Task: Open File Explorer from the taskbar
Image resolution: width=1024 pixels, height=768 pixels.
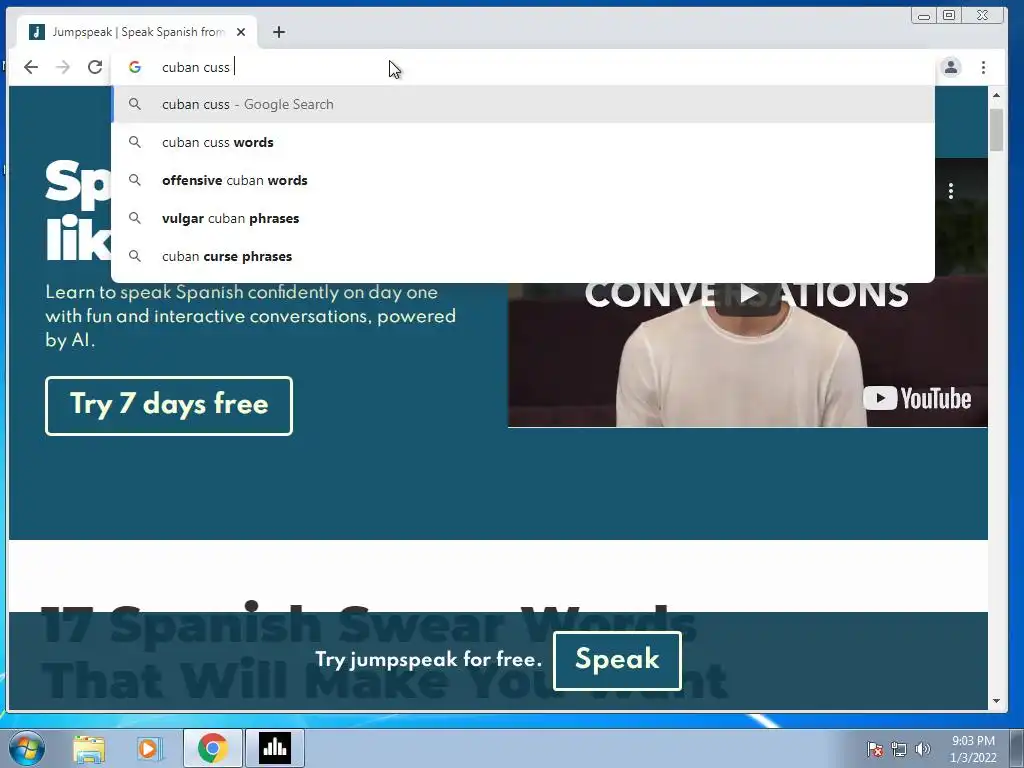Action: tap(89, 748)
